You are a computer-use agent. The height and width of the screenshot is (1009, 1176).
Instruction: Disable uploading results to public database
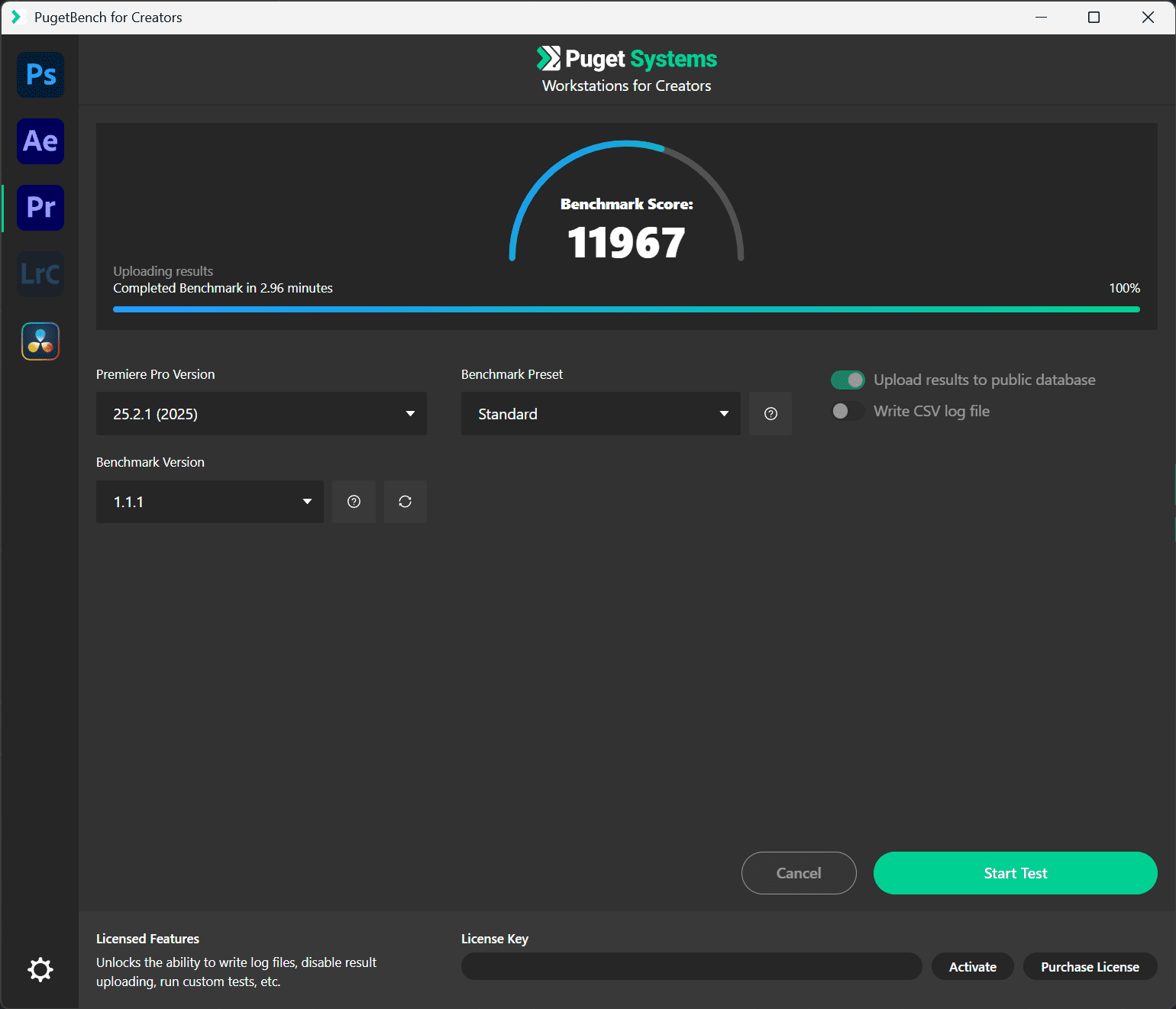(x=848, y=380)
